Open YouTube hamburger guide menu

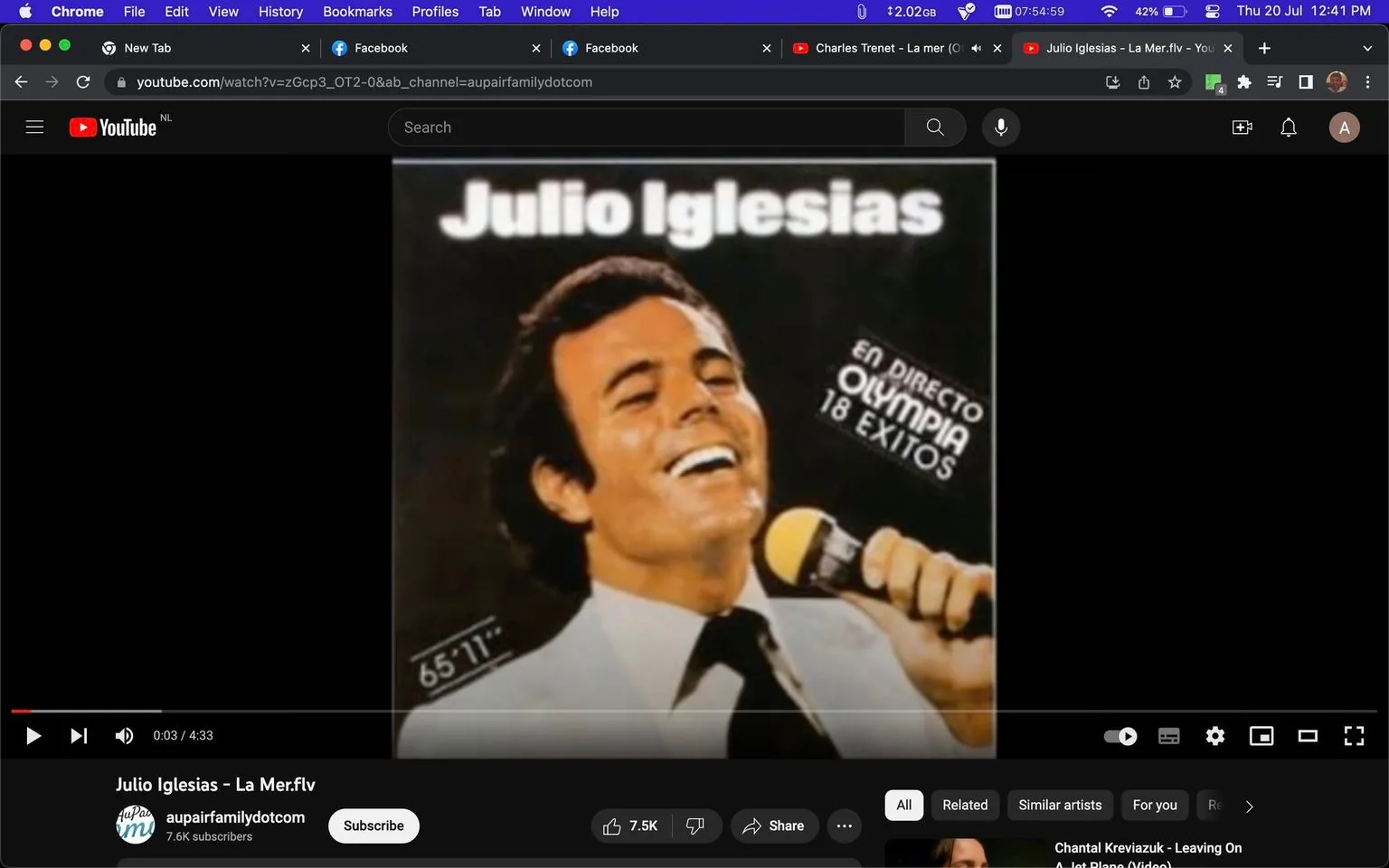[x=34, y=127]
